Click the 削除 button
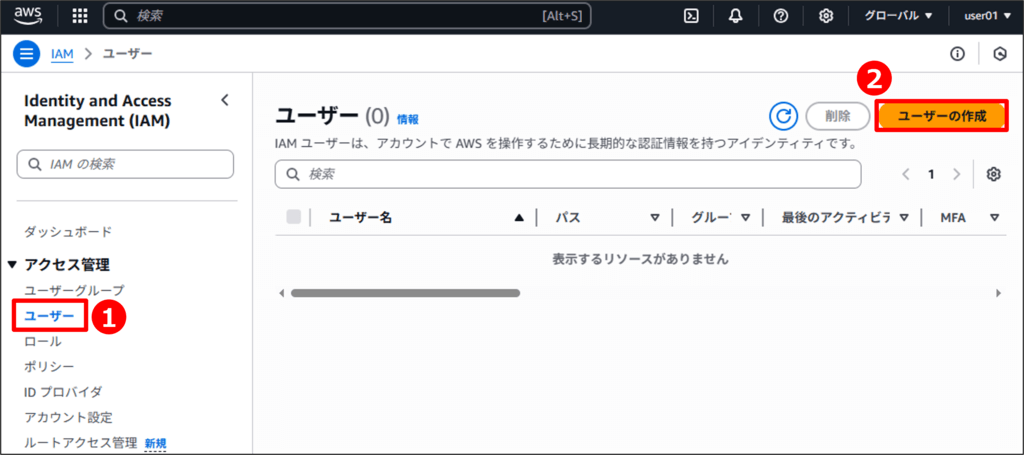Screen dimensions: 1024x455 (838, 116)
